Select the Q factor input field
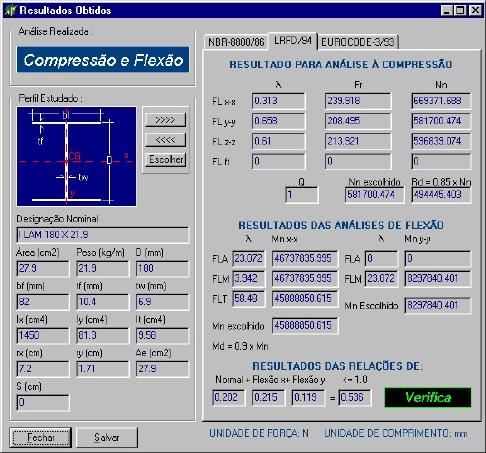The height and width of the screenshot is (453, 486). point(302,195)
